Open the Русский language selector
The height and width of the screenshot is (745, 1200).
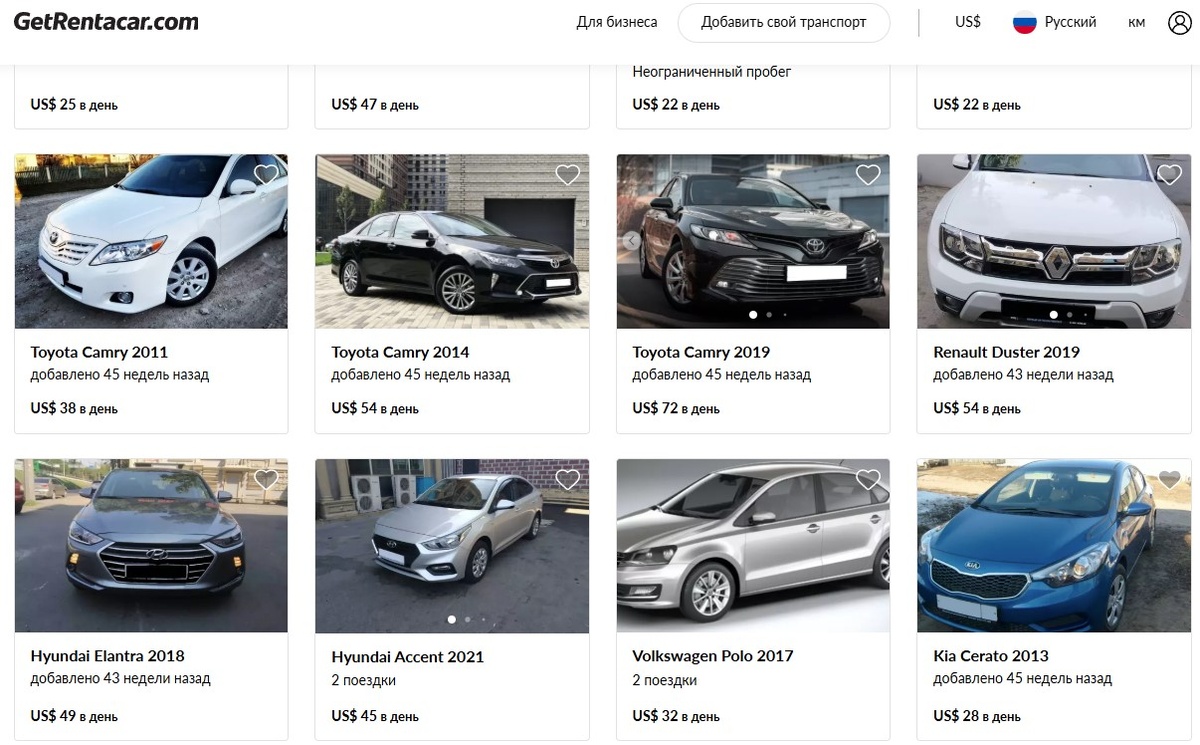pyautogui.click(x=1070, y=21)
